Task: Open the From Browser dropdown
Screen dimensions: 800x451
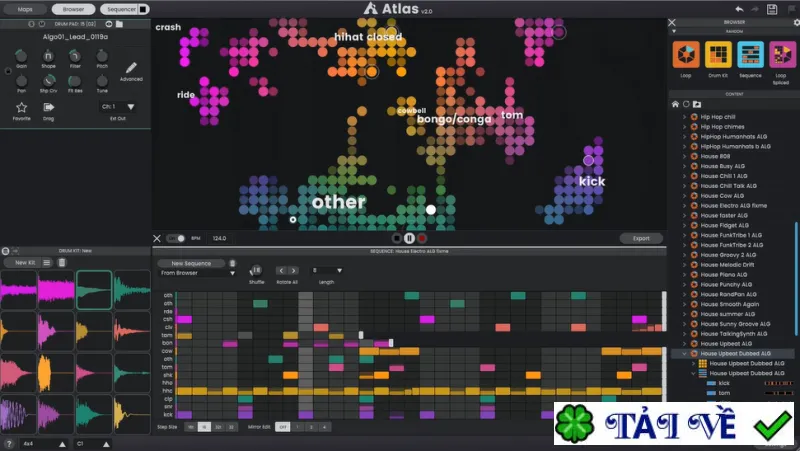Action: coord(197,273)
